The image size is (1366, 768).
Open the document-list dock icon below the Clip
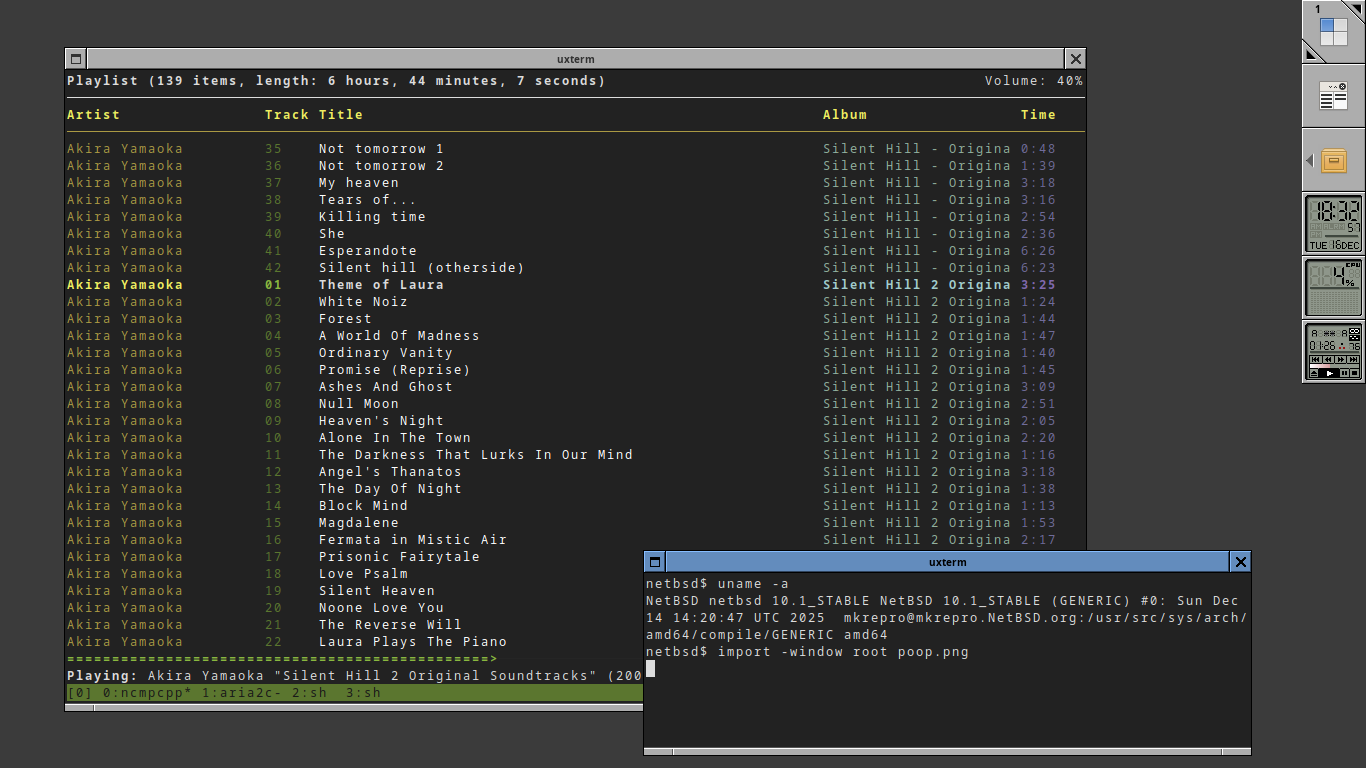pos(1334,96)
